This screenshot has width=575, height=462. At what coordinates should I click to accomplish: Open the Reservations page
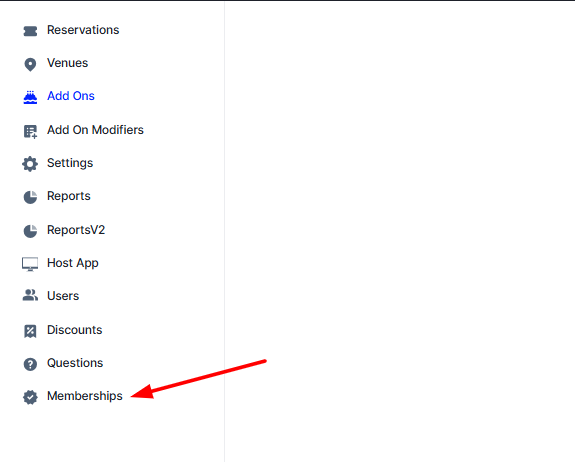click(83, 30)
